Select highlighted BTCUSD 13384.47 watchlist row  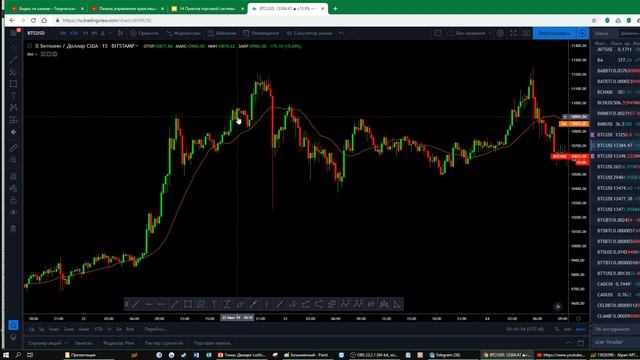[616, 145]
